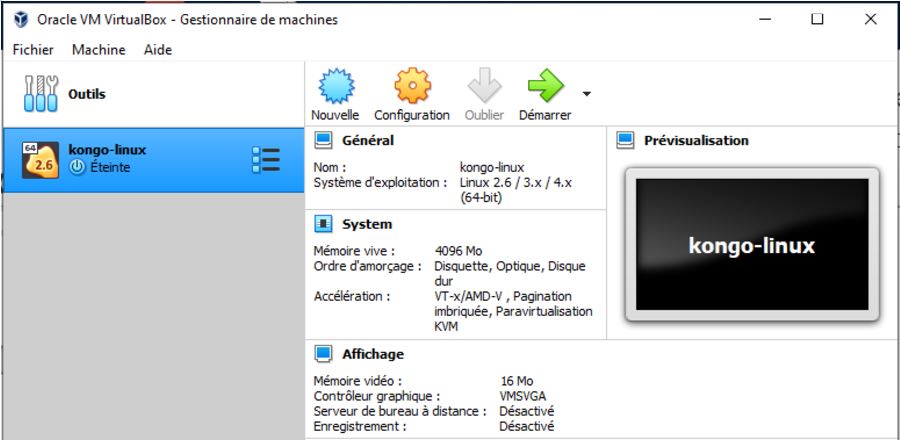The image size is (900, 440).
Task: Click the Affichage section display icon
Action: (x=324, y=354)
